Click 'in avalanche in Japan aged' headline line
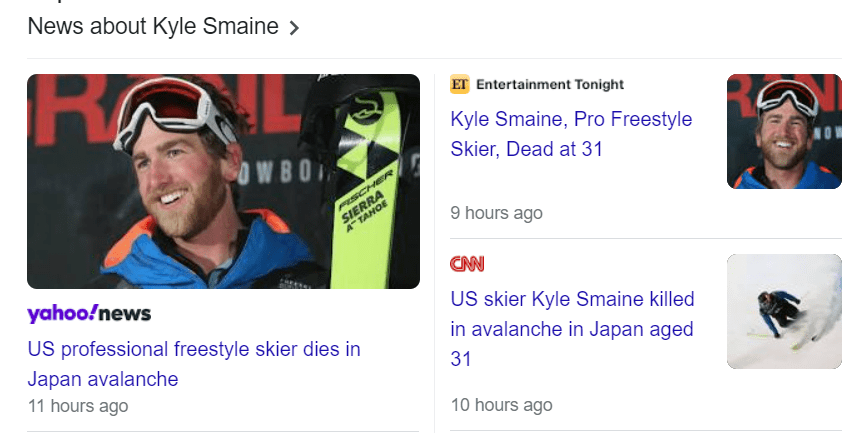The height and width of the screenshot is (433, 856). click(572, 328)
